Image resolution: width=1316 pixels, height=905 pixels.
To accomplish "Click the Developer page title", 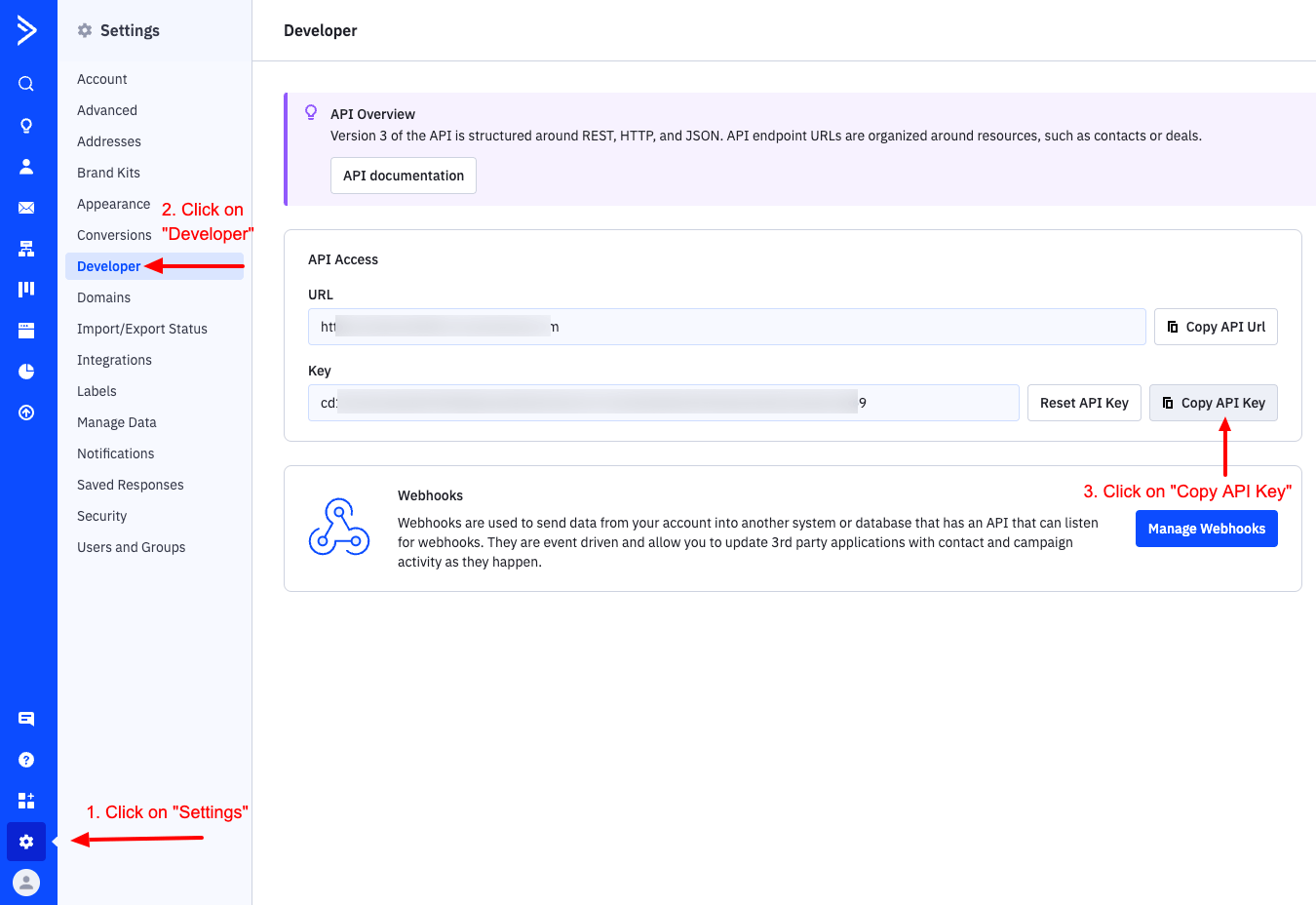I will [321, 30].
